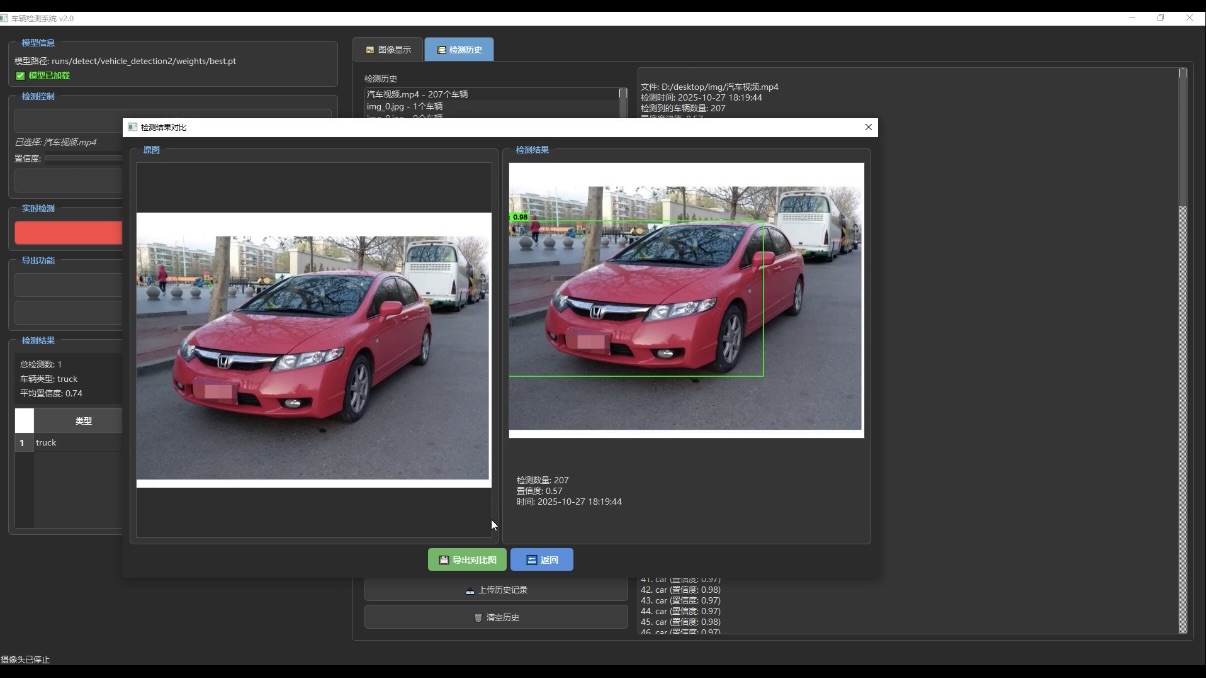Click the icon on the 返回 button
This screenshot has width=1206, height=678.
pos(532,560)
